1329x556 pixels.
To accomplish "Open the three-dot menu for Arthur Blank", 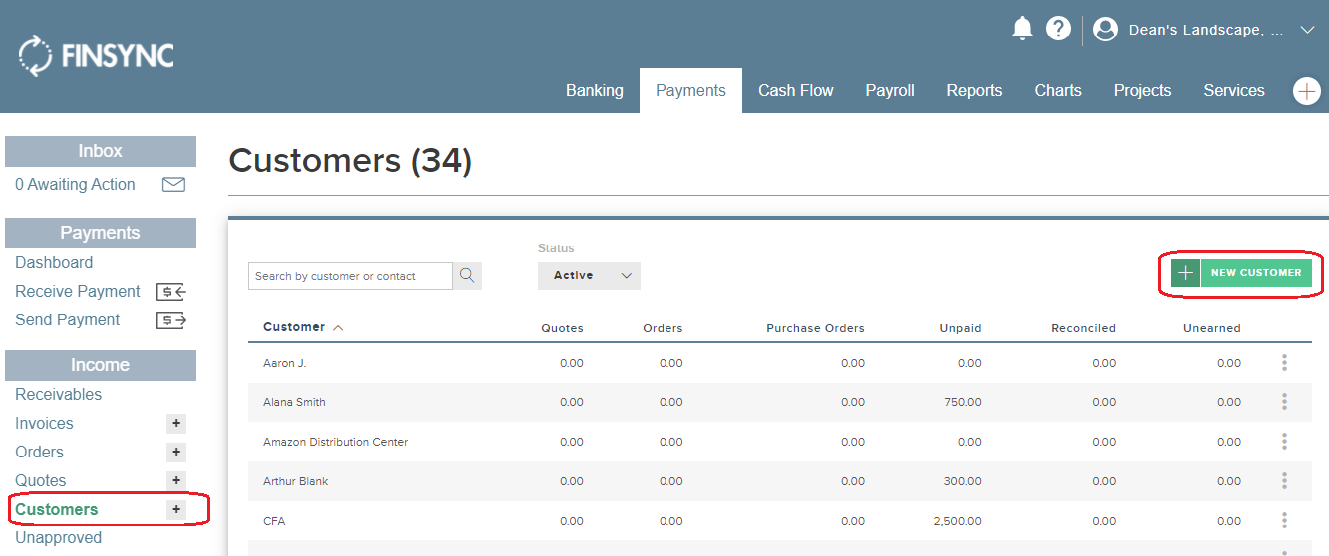I will pos(1284,481).
